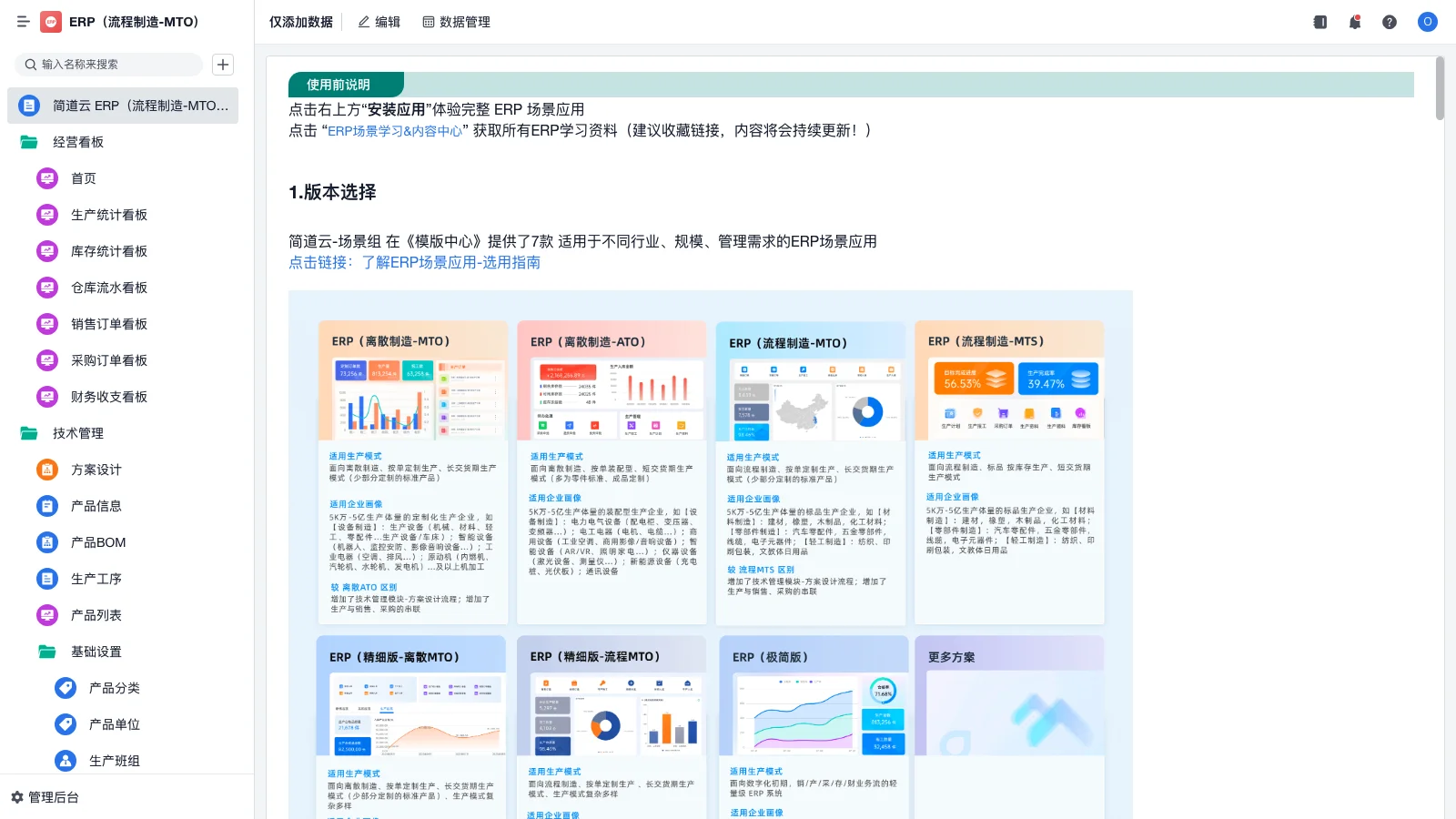
Task: Click the ERP（精细版-离散MTO） card thumbnail
Action: [411, 727]
